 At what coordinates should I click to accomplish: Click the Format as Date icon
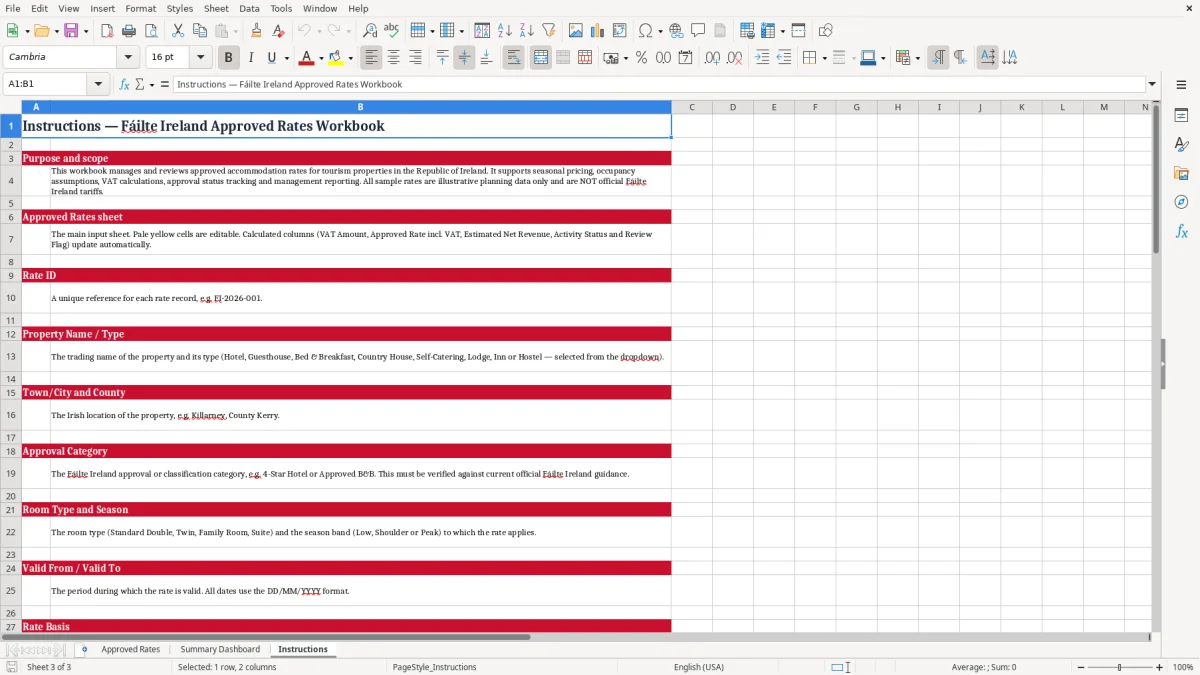pyautogui.click(x=685, y=58)
